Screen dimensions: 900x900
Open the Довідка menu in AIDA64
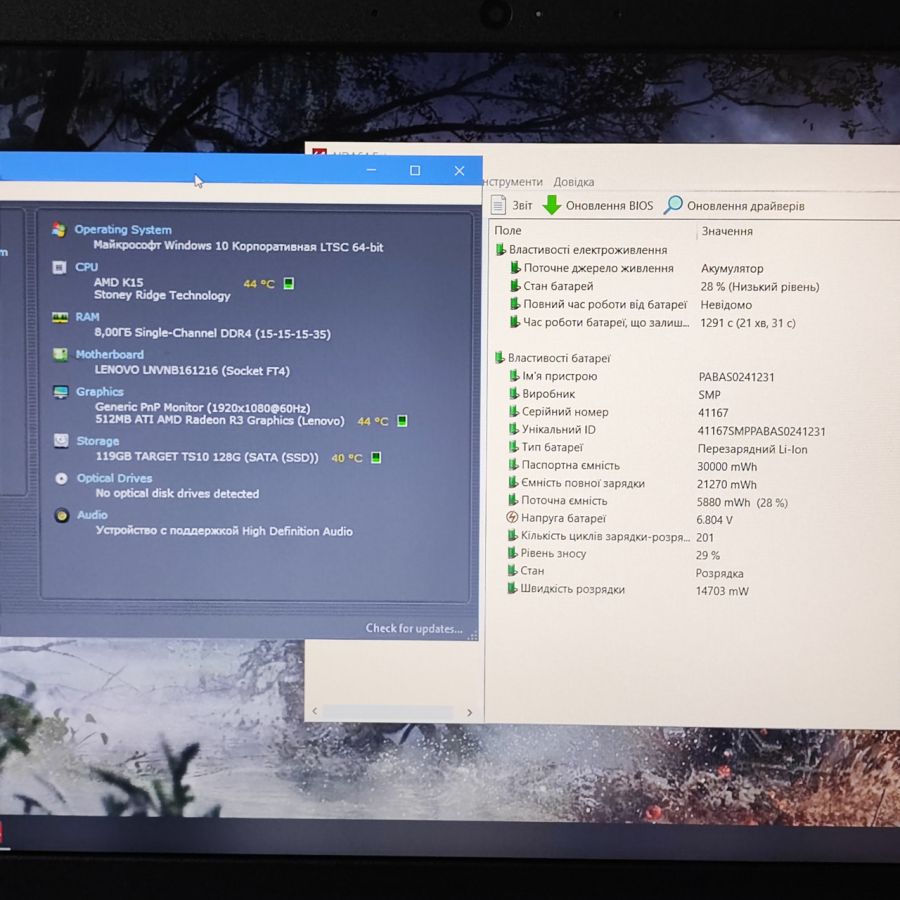click(573, 182)
